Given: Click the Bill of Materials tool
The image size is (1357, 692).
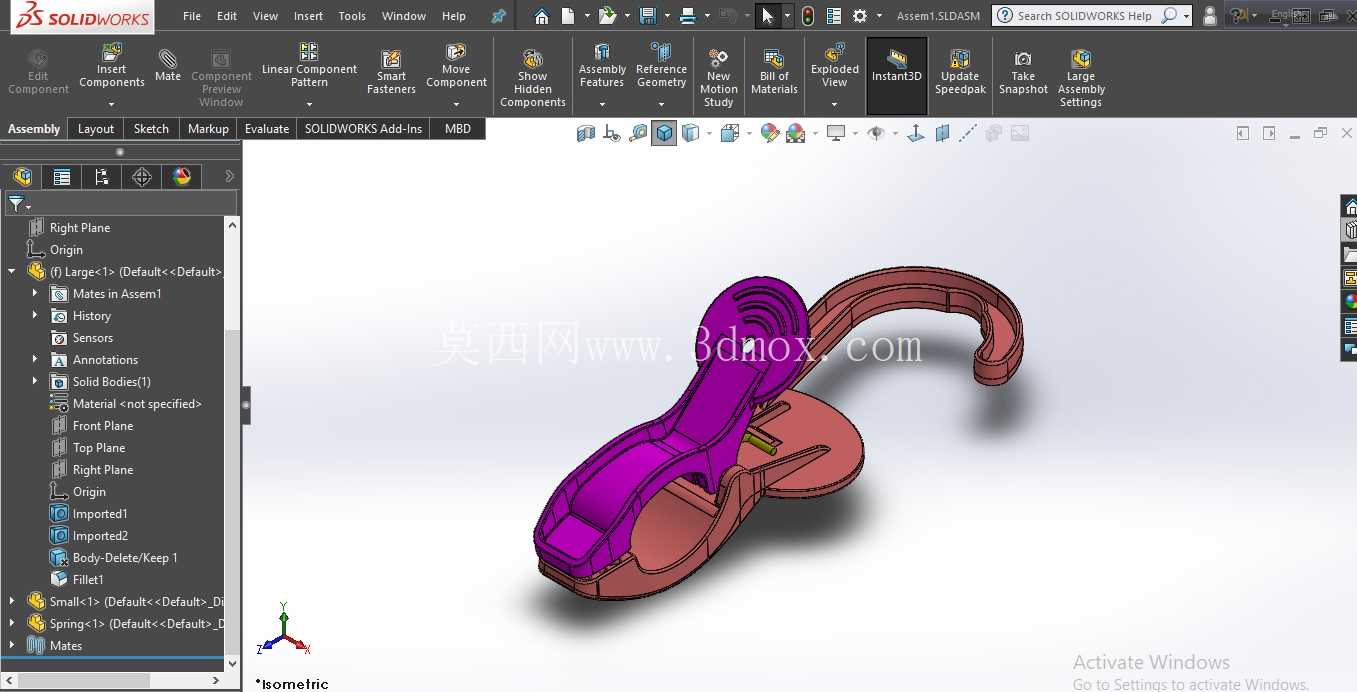Looking at the screenshot, I should (774, 72).
